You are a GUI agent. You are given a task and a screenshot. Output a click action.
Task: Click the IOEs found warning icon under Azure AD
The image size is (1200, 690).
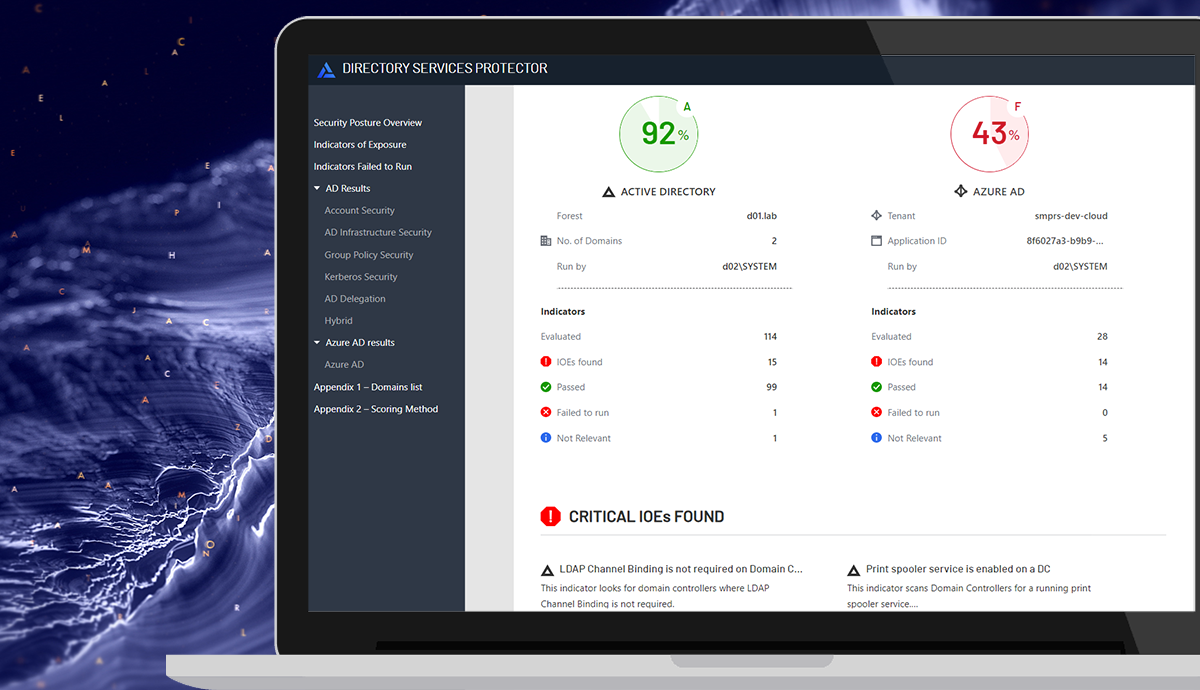pyautogui.click(x=876, y=362)
